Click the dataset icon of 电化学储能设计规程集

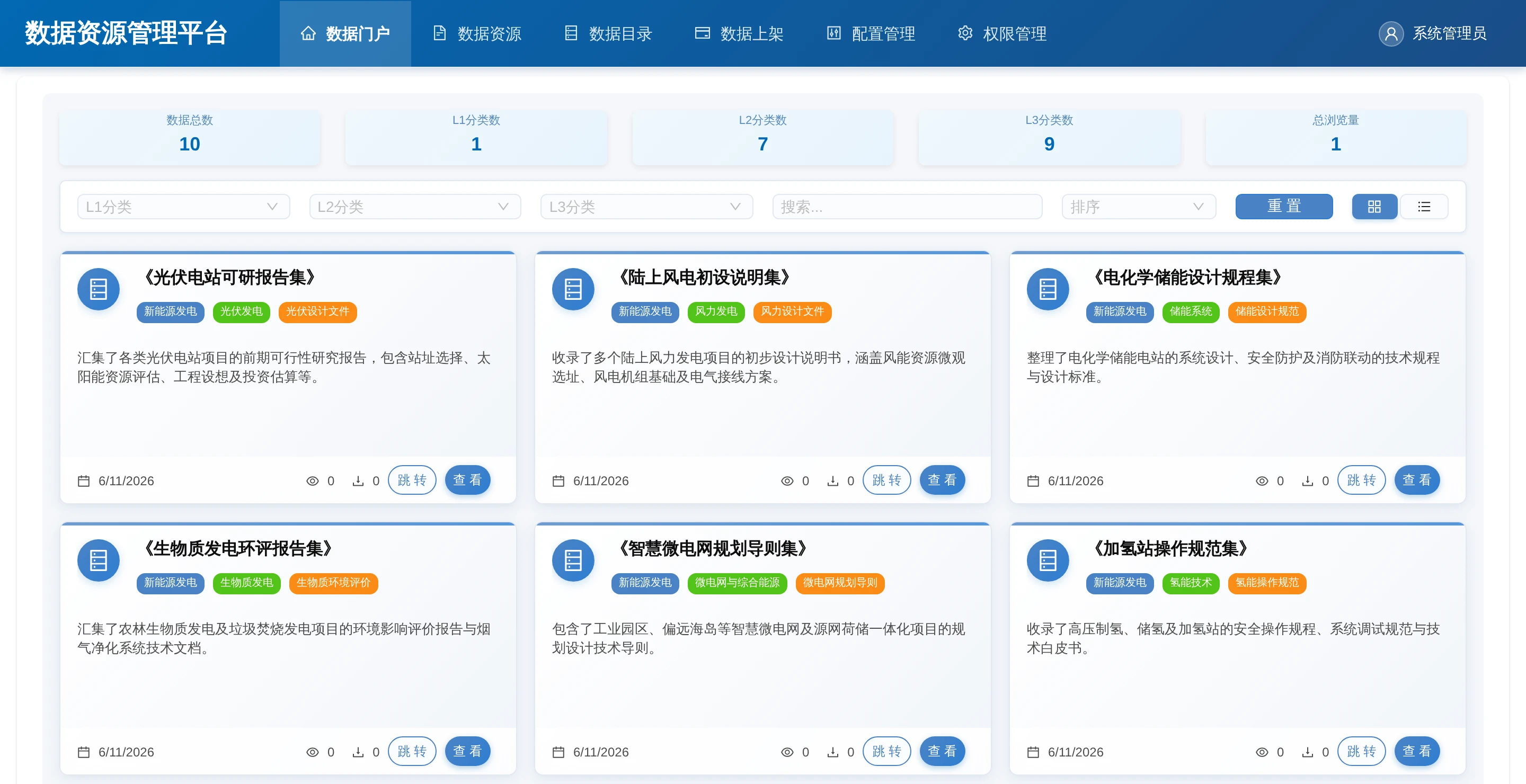1048,289
